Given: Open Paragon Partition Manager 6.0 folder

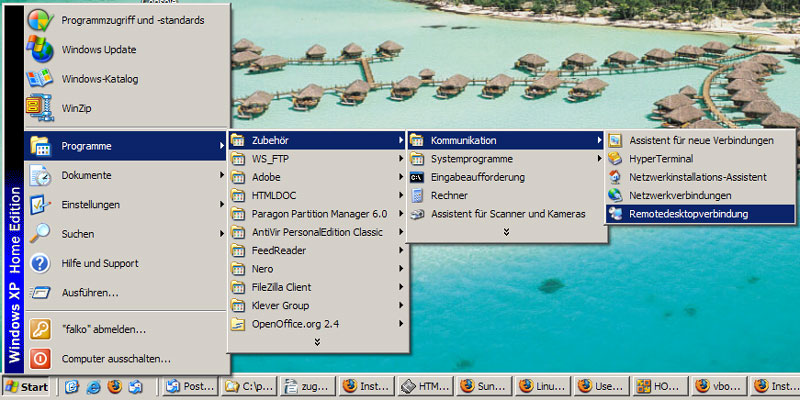Looking at the screenshot, I should pos(317,214).
